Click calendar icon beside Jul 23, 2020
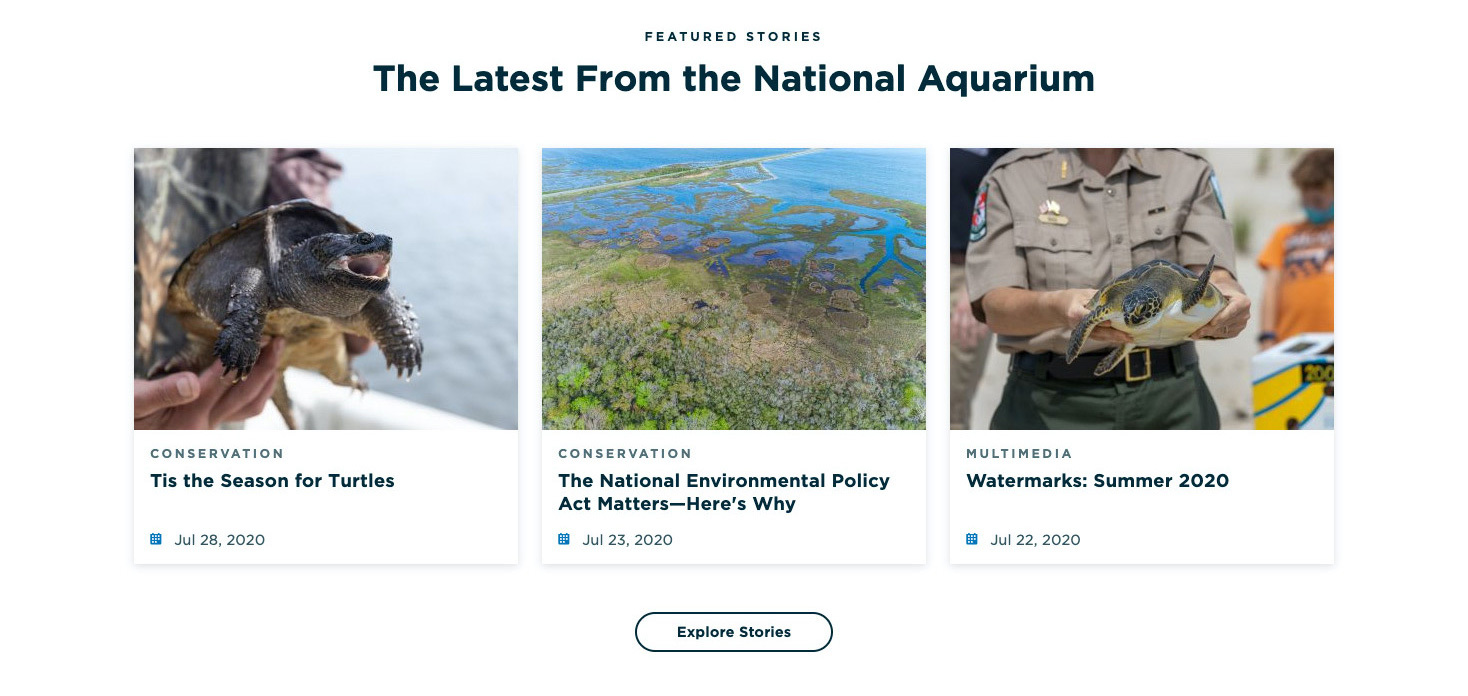Screen dimensions: 1468x696 (564, 539)
